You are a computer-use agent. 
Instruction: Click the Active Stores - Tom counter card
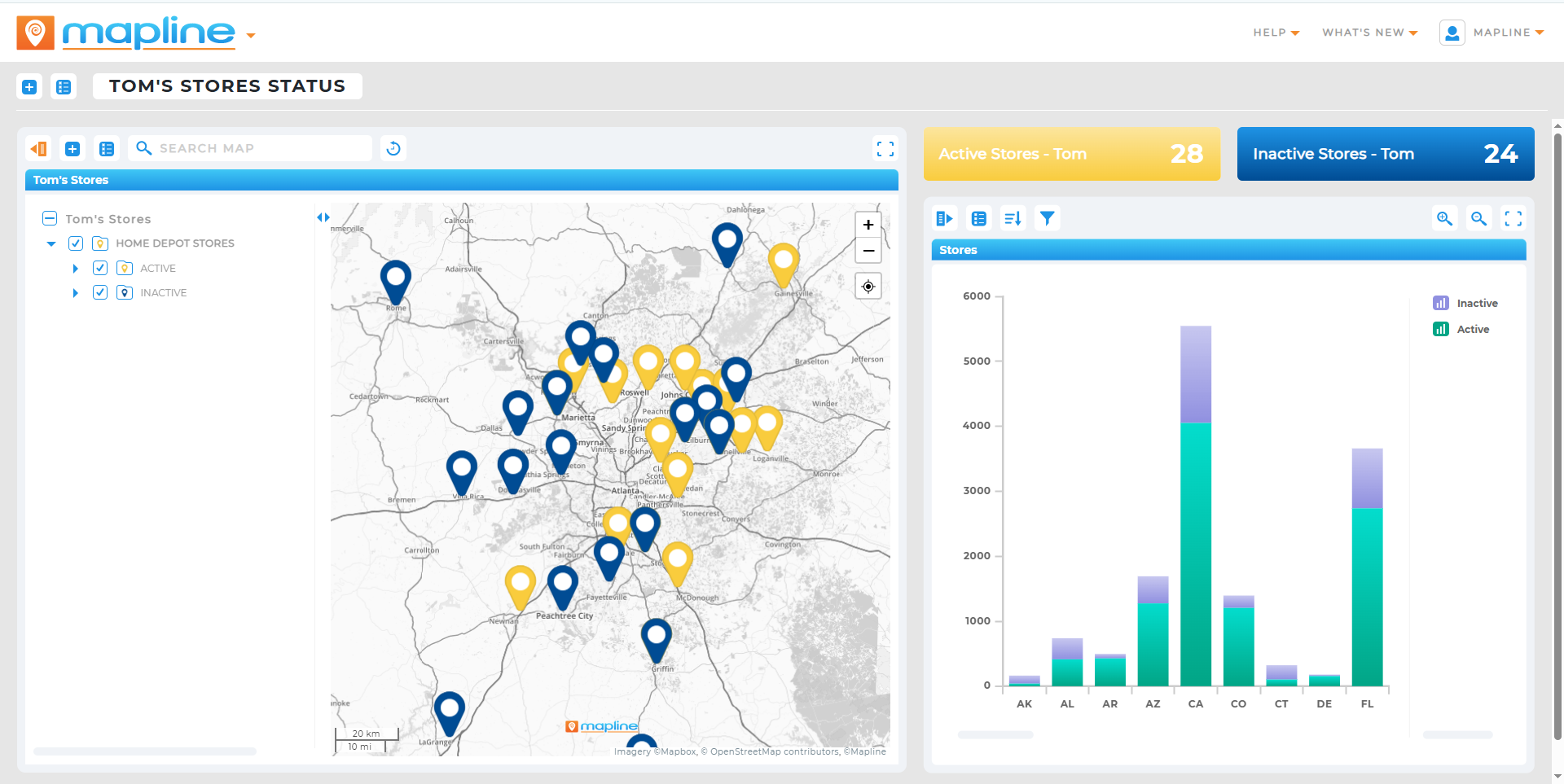tap(1071, 154)
